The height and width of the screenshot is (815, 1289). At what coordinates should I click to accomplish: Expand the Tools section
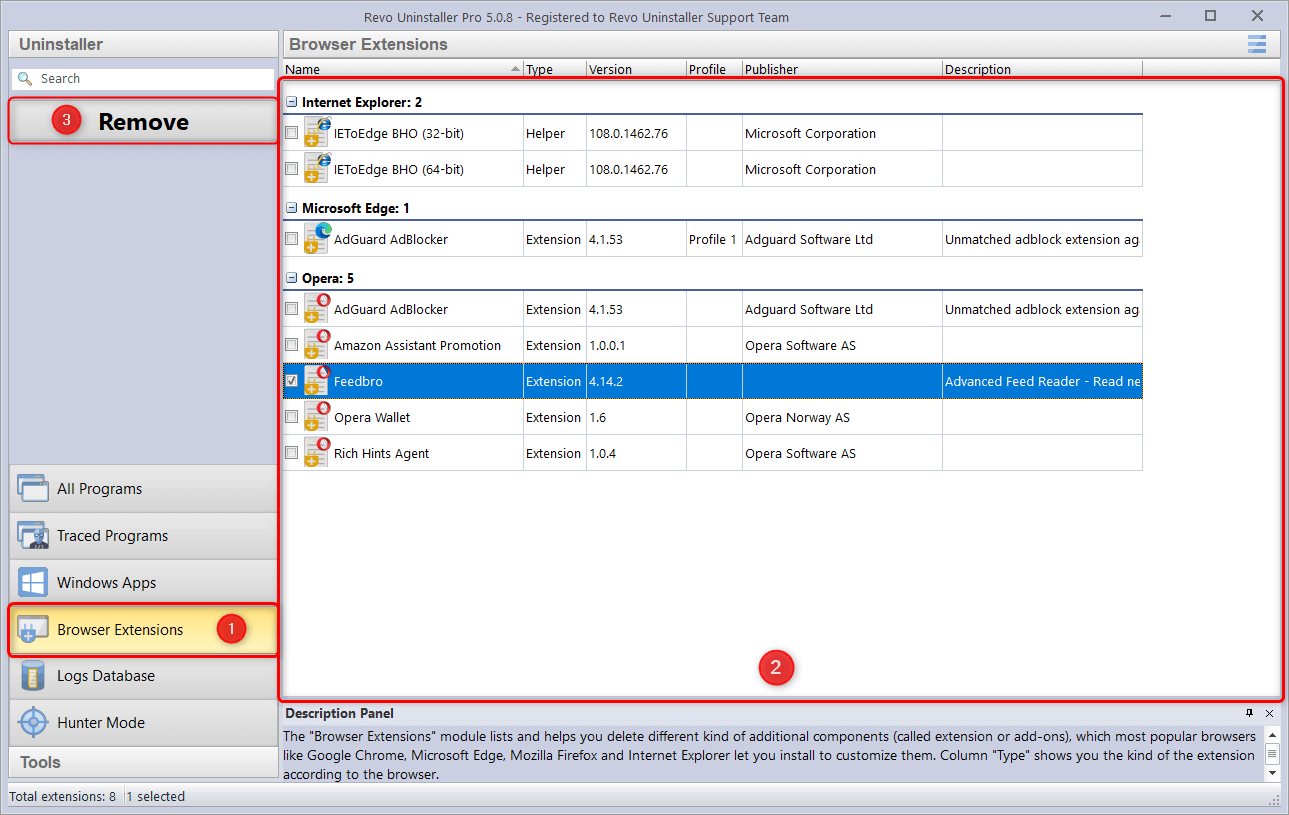[x=143, y=762]
